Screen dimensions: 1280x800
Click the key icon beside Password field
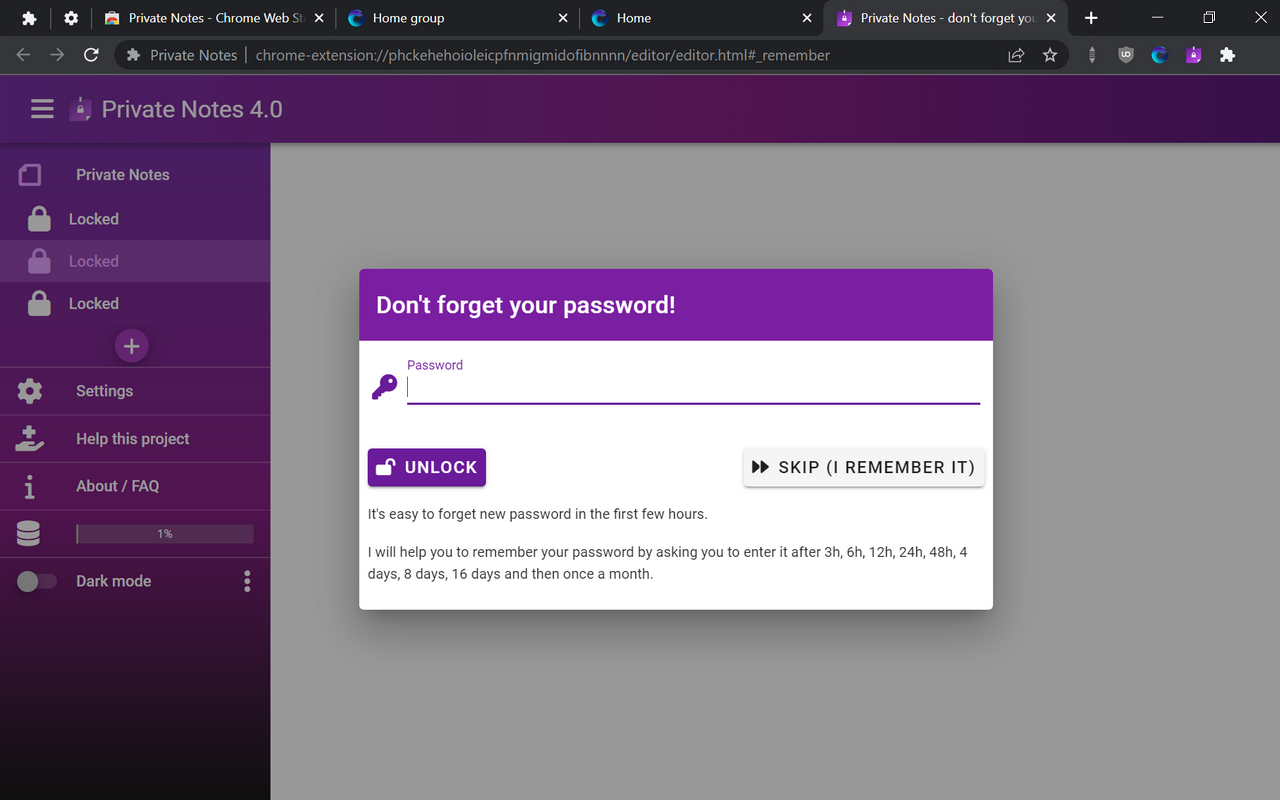[384, 387]
